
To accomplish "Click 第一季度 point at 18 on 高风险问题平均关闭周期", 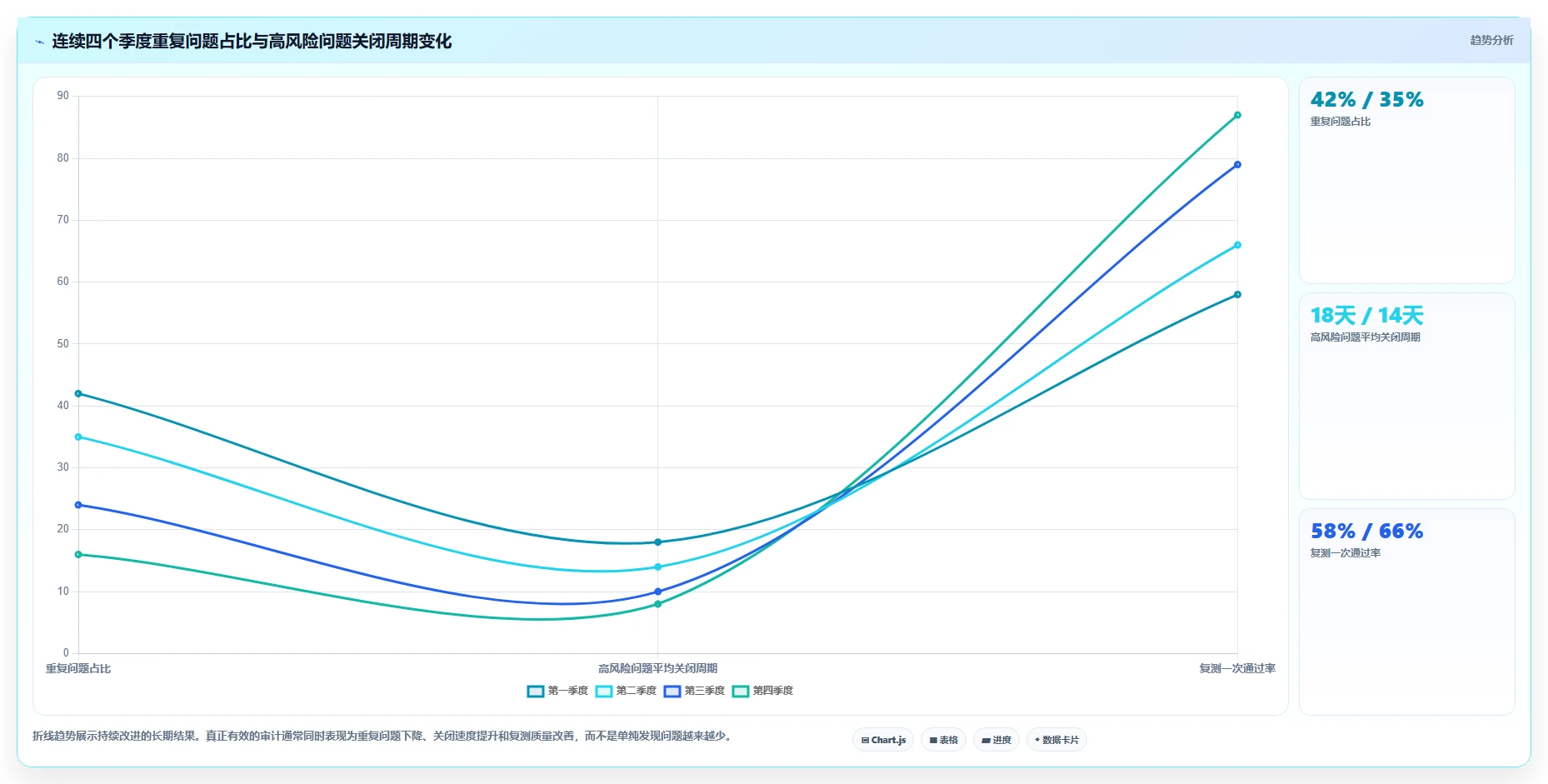I will tap(657, 542).
